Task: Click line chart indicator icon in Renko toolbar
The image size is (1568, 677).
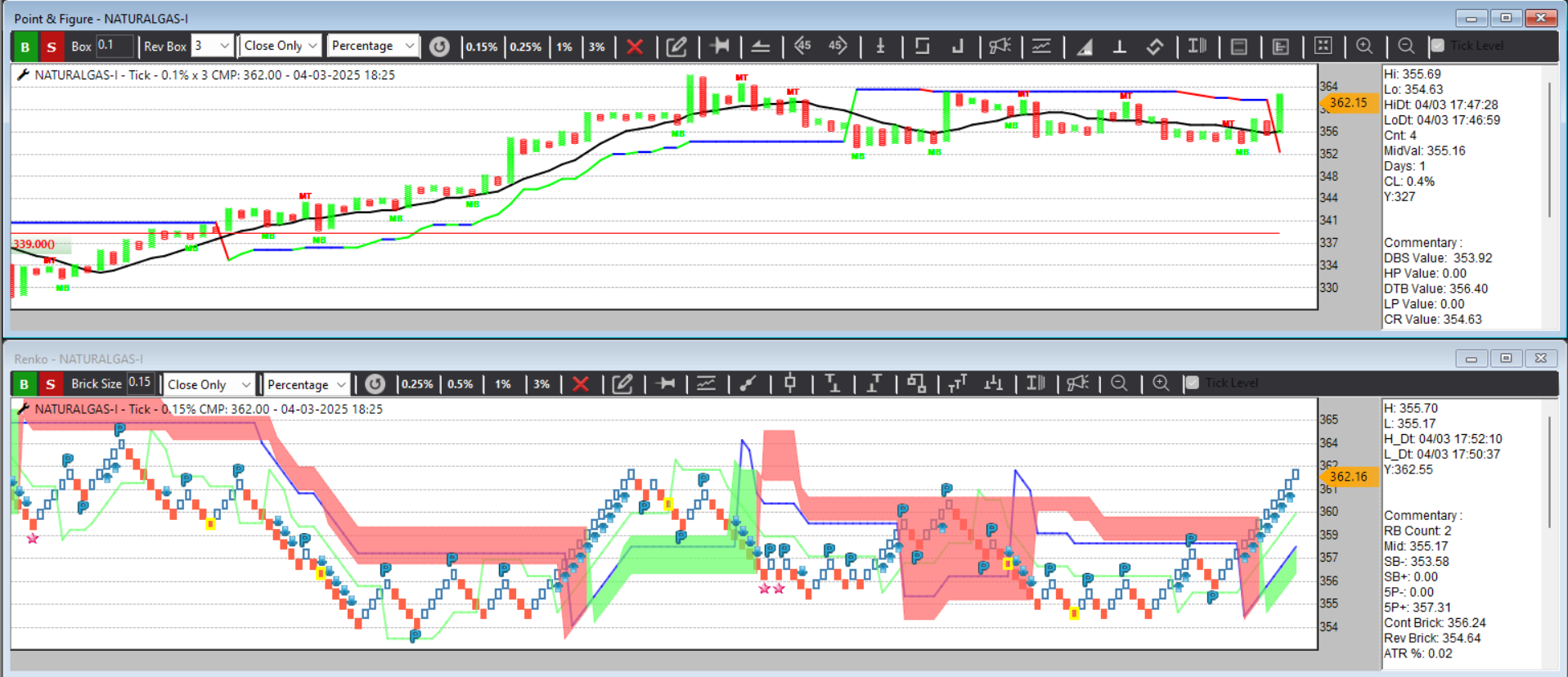Action: [x=706, y=383]
